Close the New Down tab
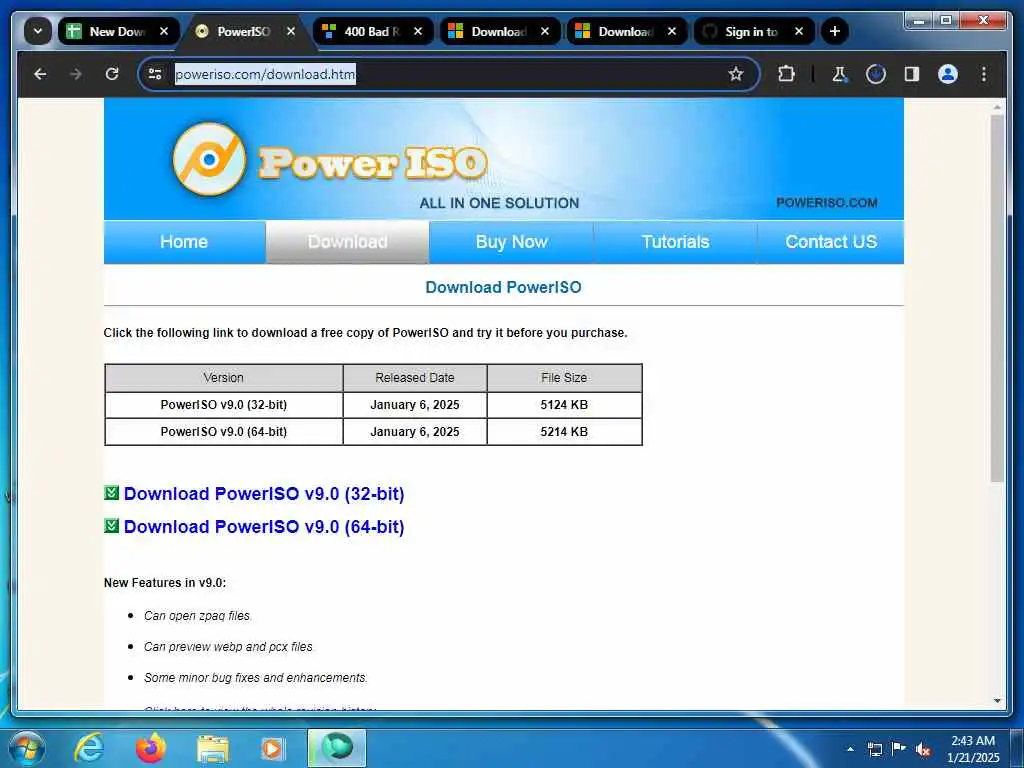Image resolution: width=1024 pixels, height=768 pixels. 164,31
